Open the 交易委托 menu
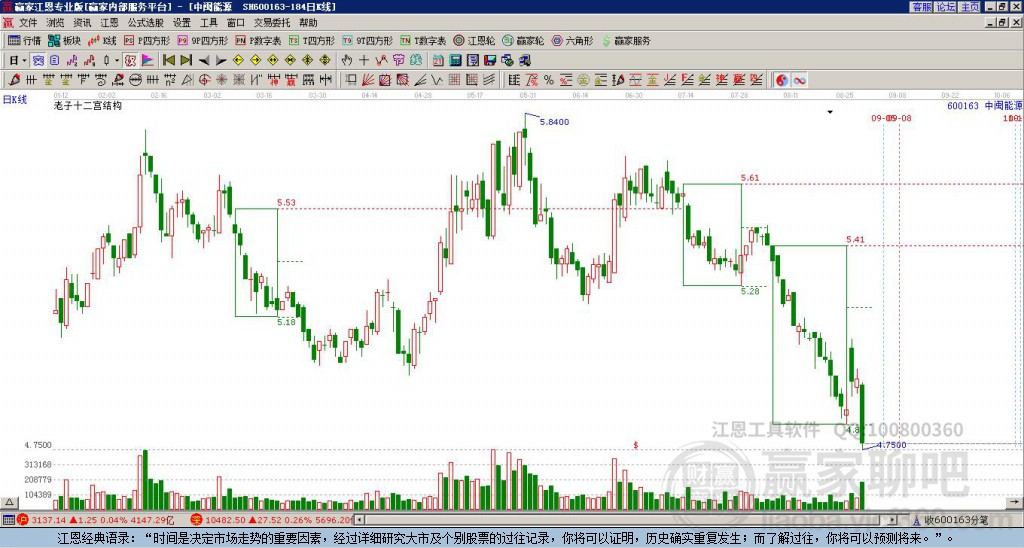This screenshot has width=1024, height=548. (272, 23)
